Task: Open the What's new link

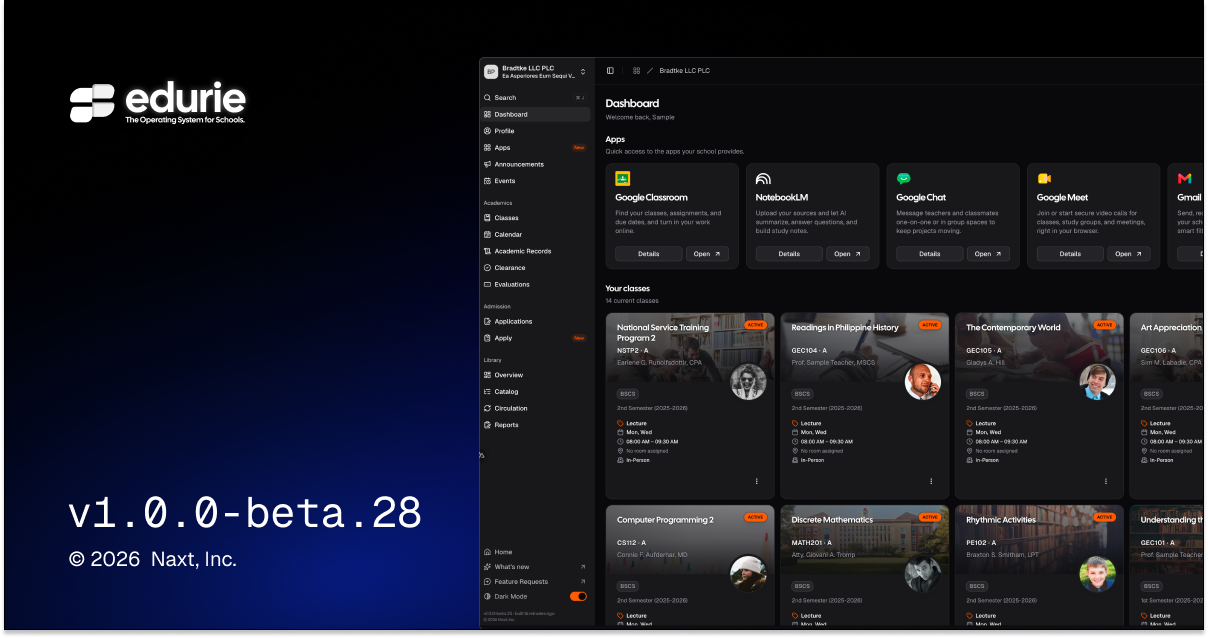Action: tap(535, 567)
